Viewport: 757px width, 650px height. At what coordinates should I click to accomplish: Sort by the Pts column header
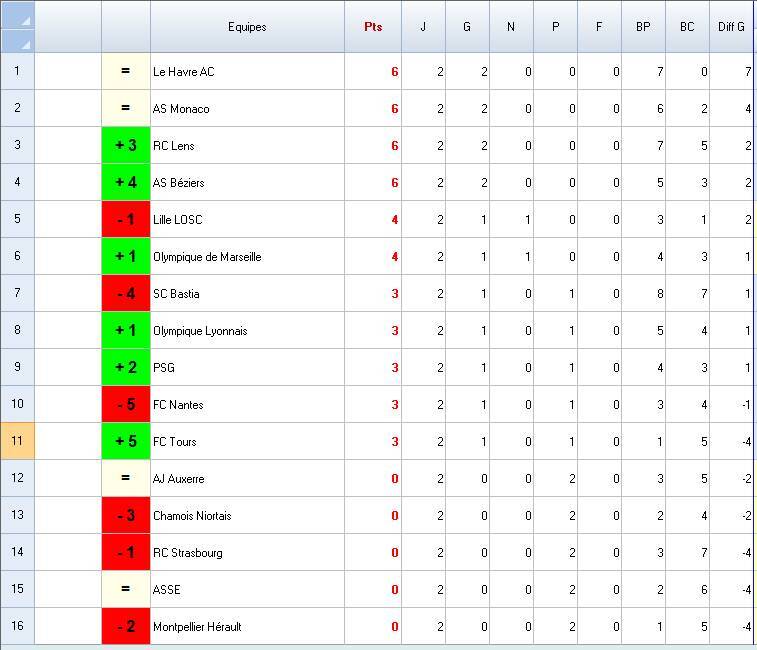click(x=373, y=27)
